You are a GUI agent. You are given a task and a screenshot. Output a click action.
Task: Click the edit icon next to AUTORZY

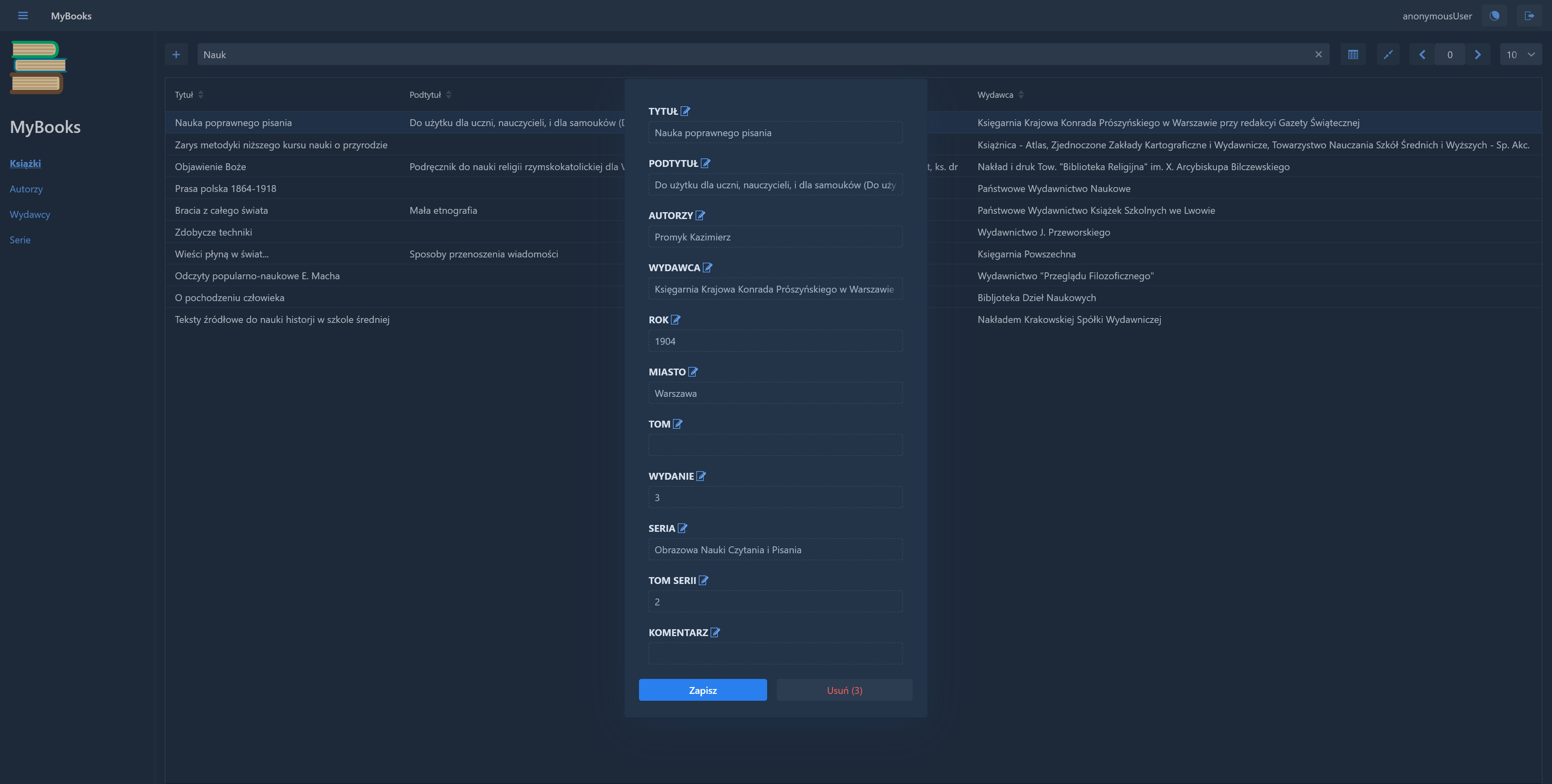[700, 215]
